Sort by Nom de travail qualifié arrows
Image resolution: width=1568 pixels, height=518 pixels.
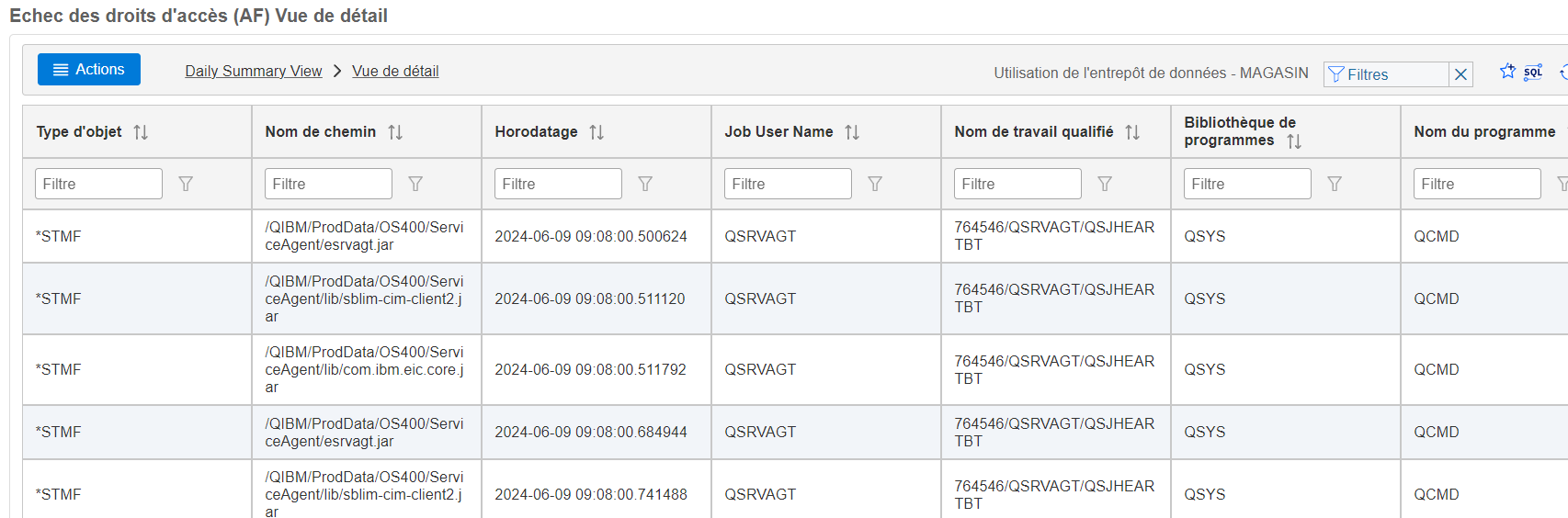(x=1132, y=132)
